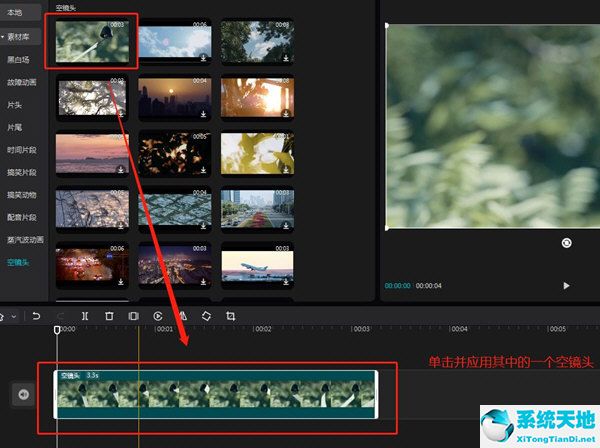Download the orange sunlit leaves clip
Viewport: 600px width, 448px height.
tap(286, 114)
